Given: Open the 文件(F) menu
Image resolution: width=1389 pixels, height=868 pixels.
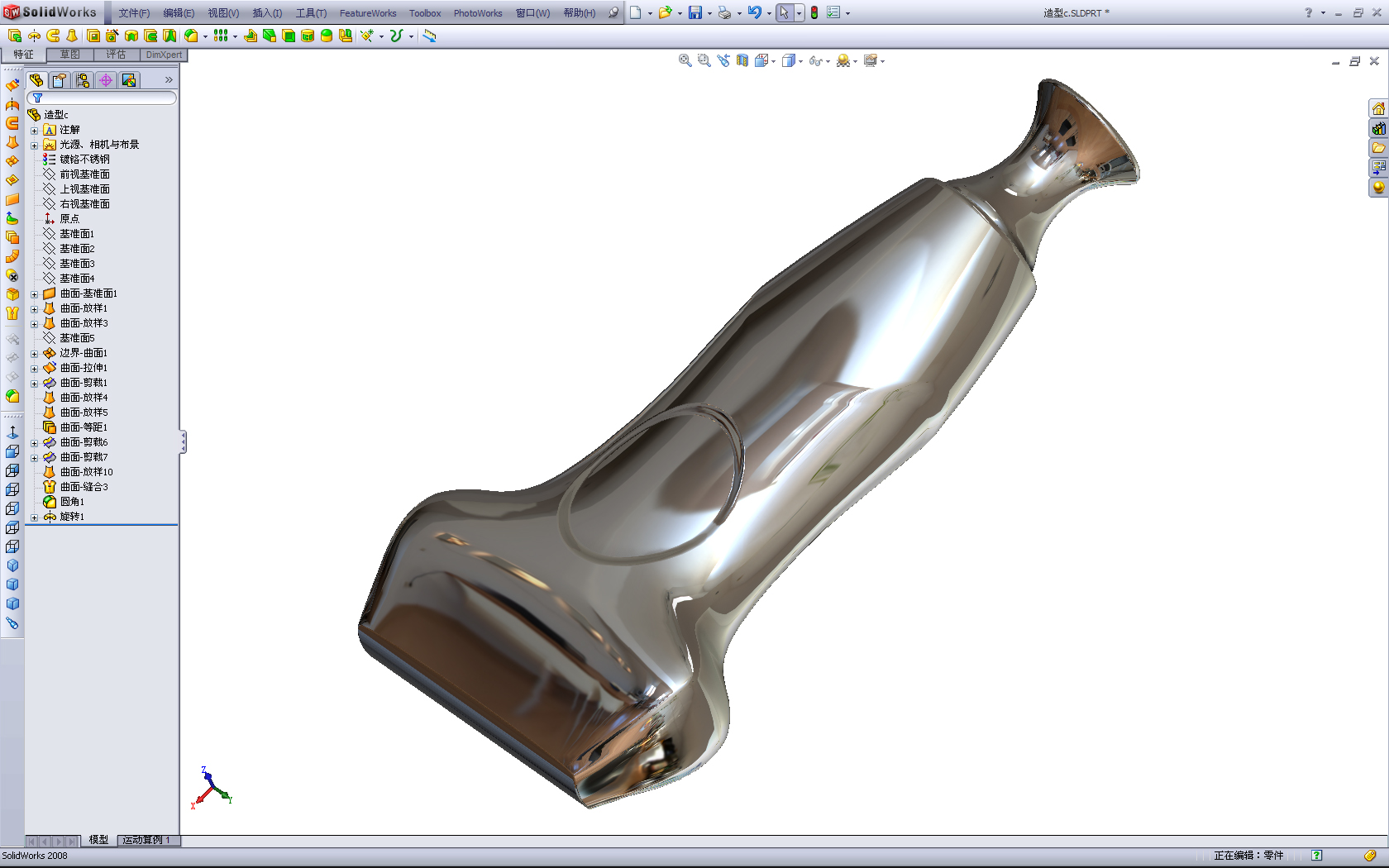Looking at the screenshot, I should (x=134, y=13).
